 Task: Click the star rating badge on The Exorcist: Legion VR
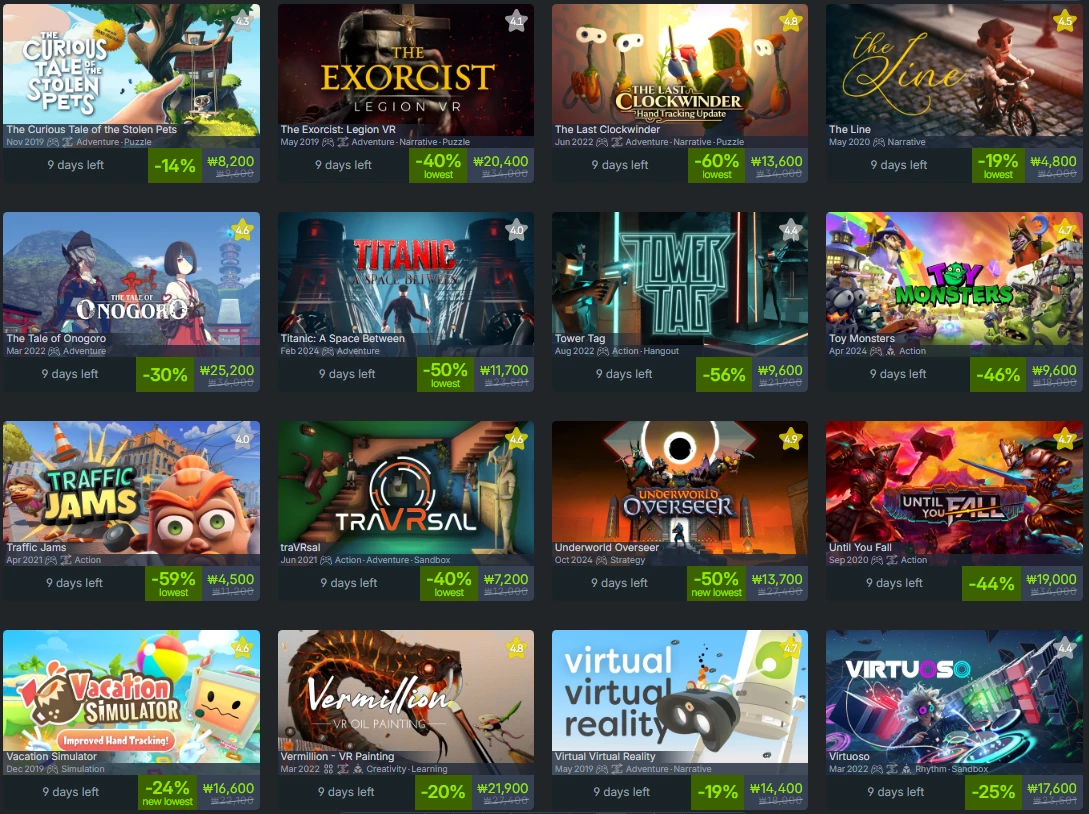tap(516, 21)
